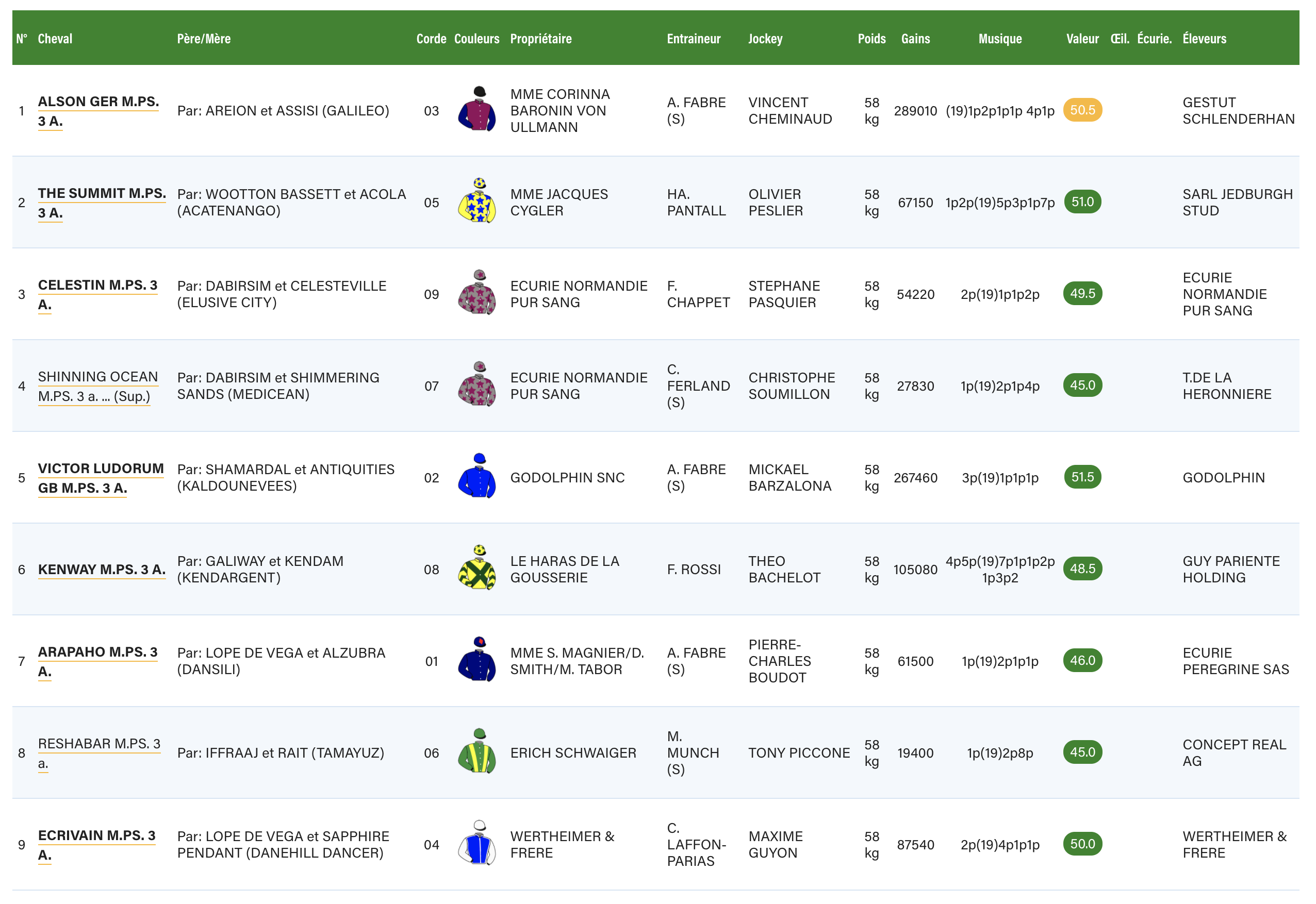The image size is (1316, 904).
Task: Open THE SUMMIT M.PS. horse link
Action: [102, 194]
